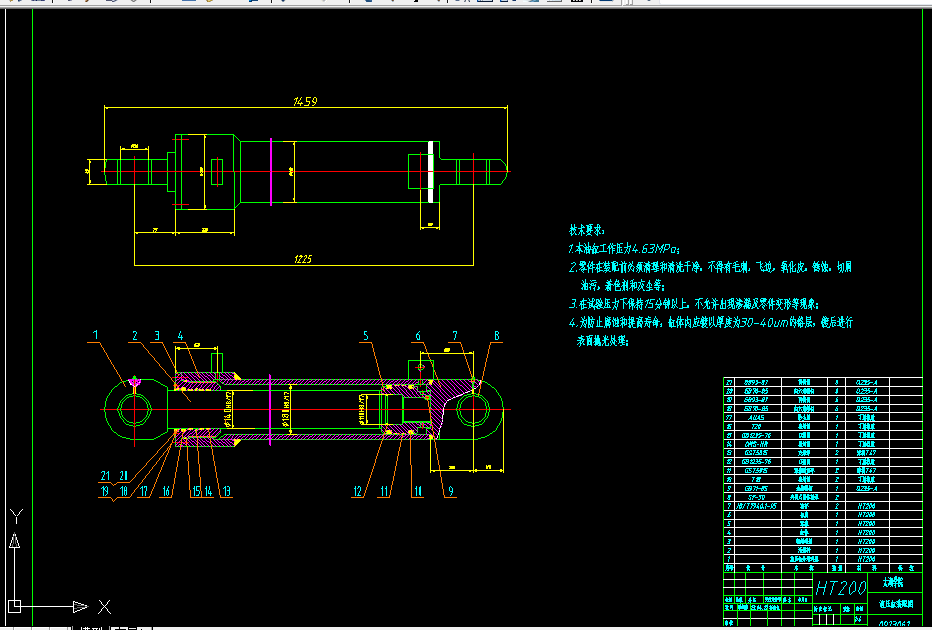Select part balloon number 3

[157, 336]
